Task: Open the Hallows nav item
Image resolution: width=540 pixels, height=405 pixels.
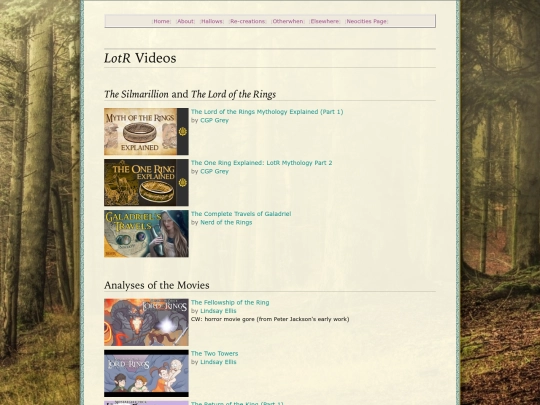Action: pyautogui.click(x=212, y=21)
